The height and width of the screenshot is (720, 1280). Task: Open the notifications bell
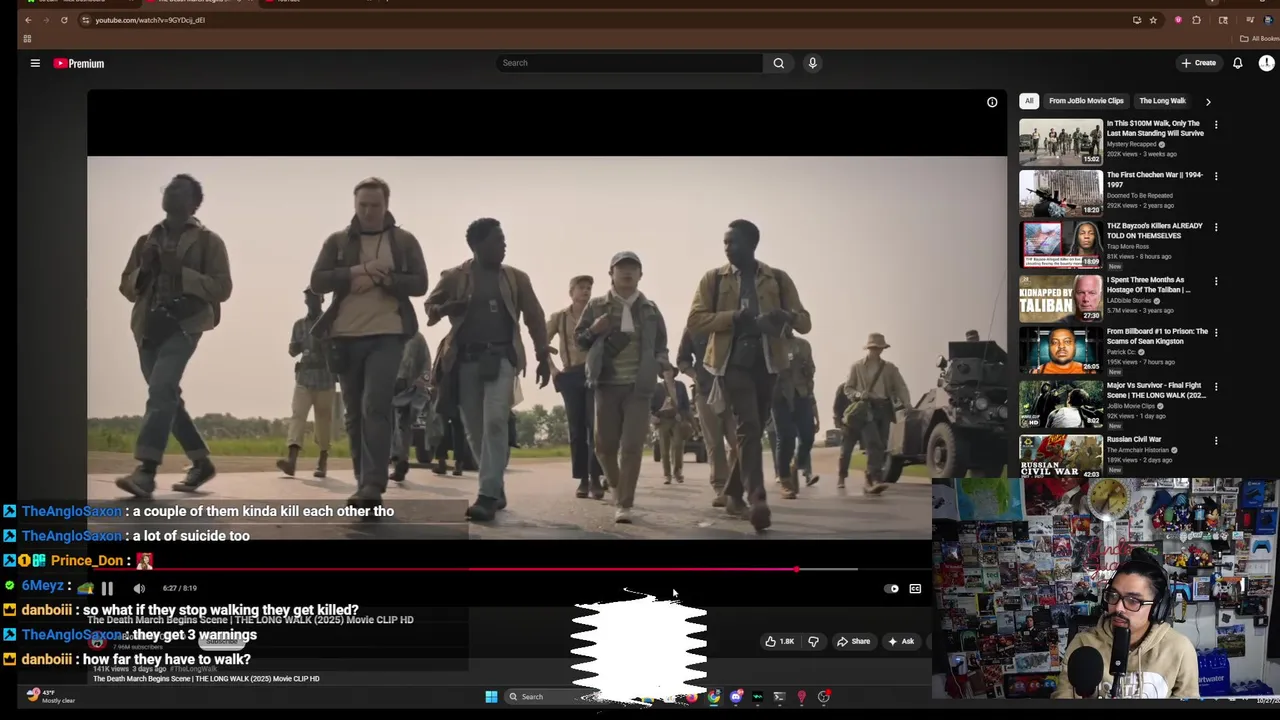pyautogui.click(x=1237, y=63)
